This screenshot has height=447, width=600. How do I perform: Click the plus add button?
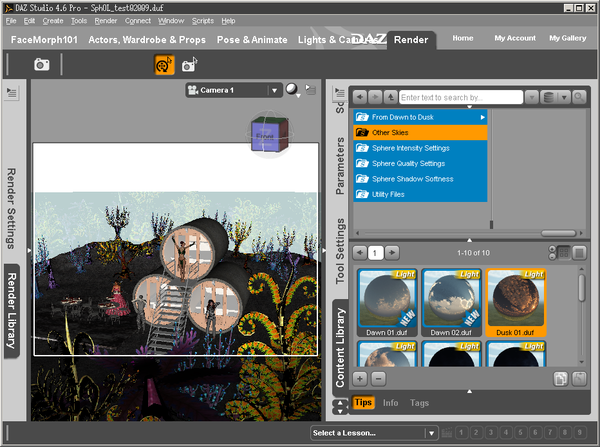pos(360,379)
